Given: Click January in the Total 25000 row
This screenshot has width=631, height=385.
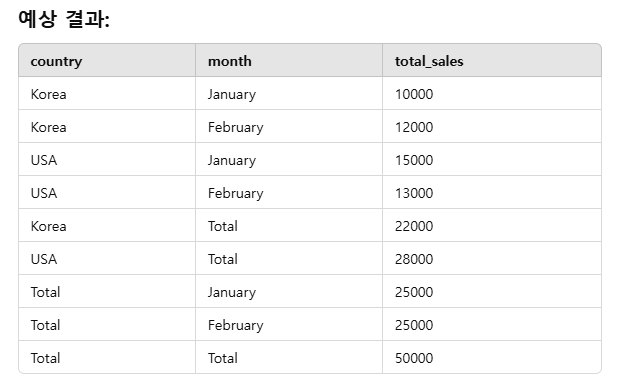Looking at the screenshot, I should click(232, 293).
